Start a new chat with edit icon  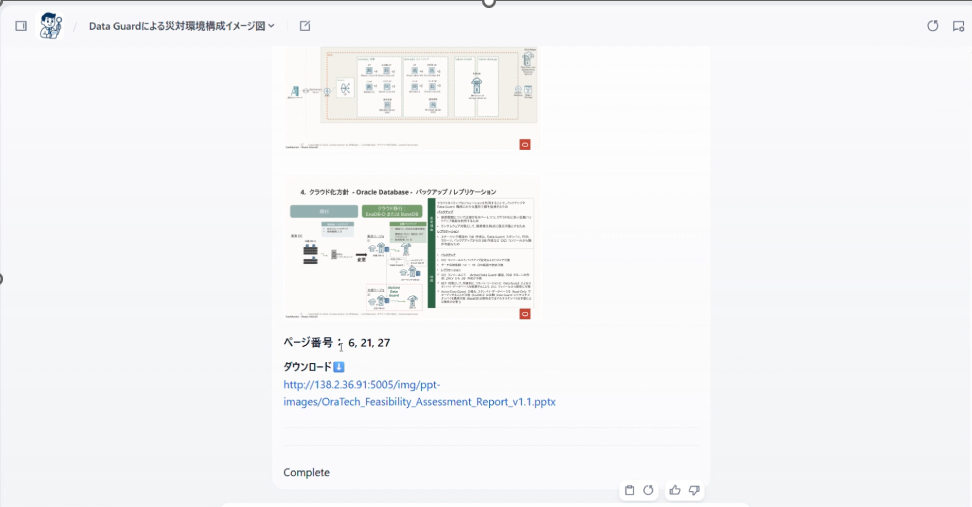(x=305, y=26)
